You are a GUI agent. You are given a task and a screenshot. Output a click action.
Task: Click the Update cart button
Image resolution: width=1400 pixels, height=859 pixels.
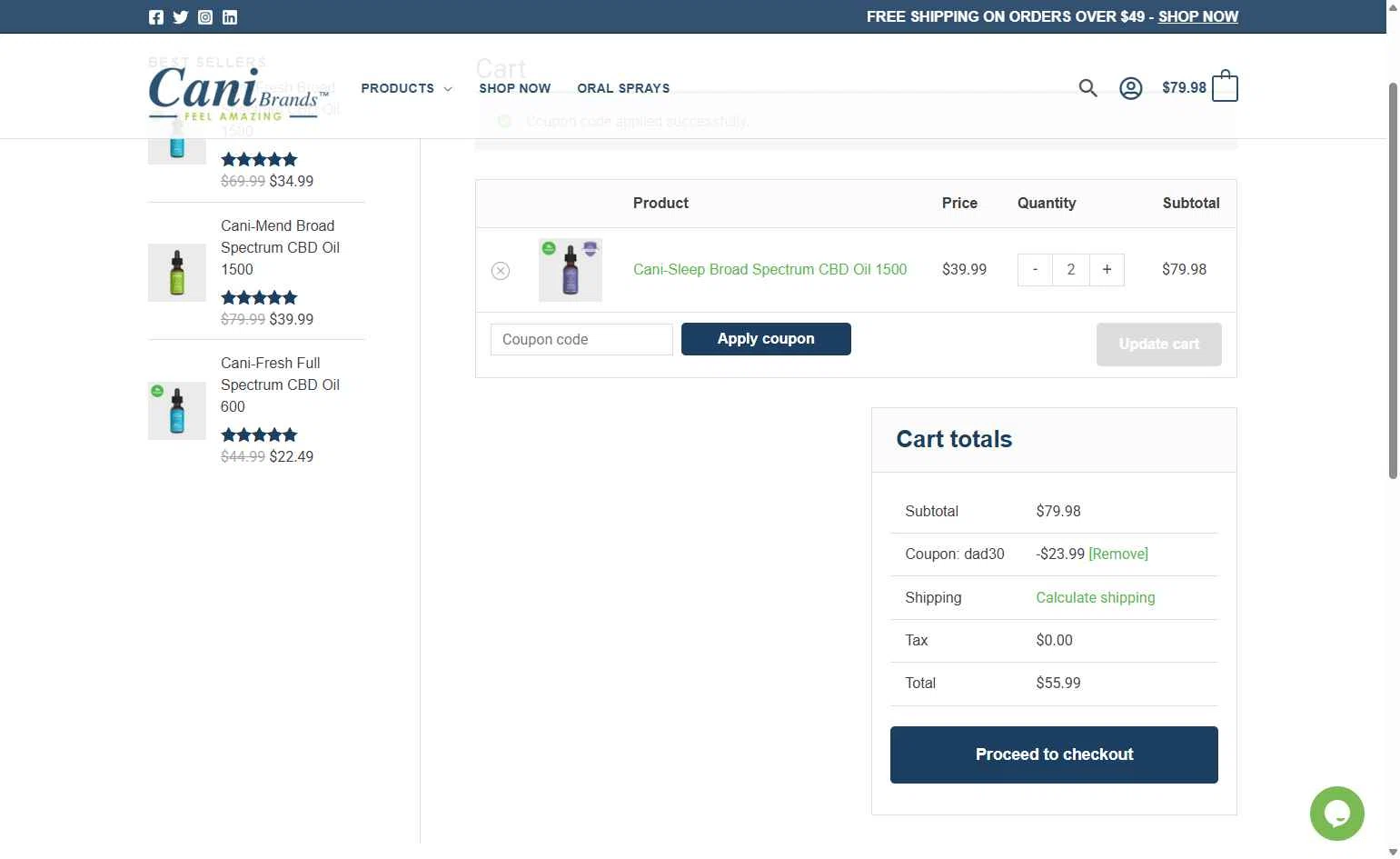tap(1159, 345)
